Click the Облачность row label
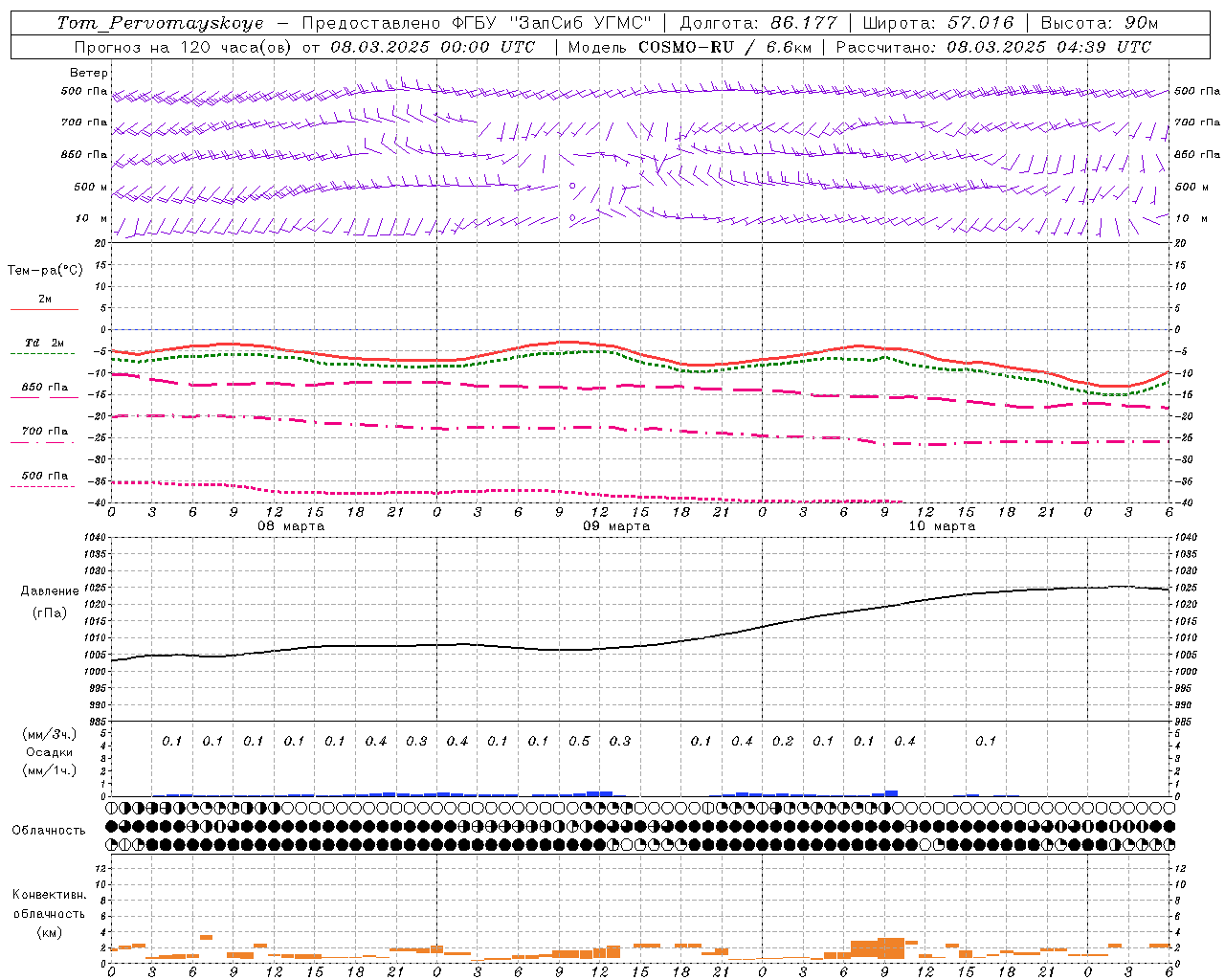 point(49,831)
